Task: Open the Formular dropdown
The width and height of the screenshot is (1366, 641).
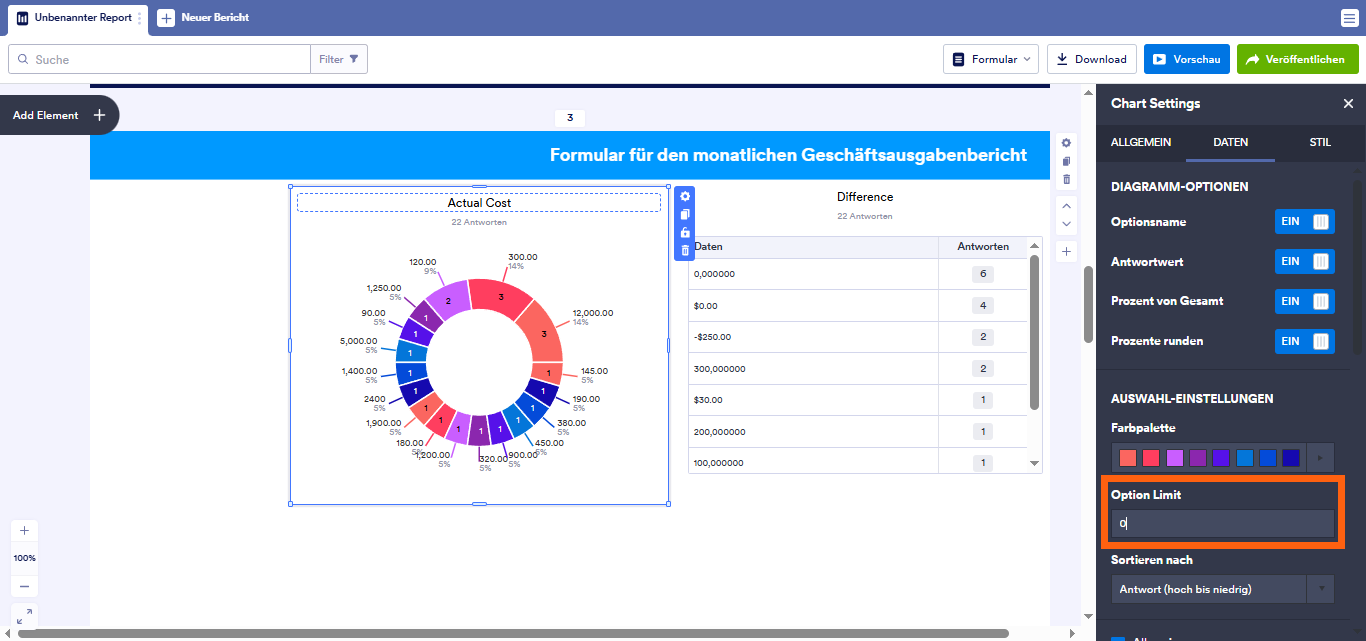Action: click(991, 58)
